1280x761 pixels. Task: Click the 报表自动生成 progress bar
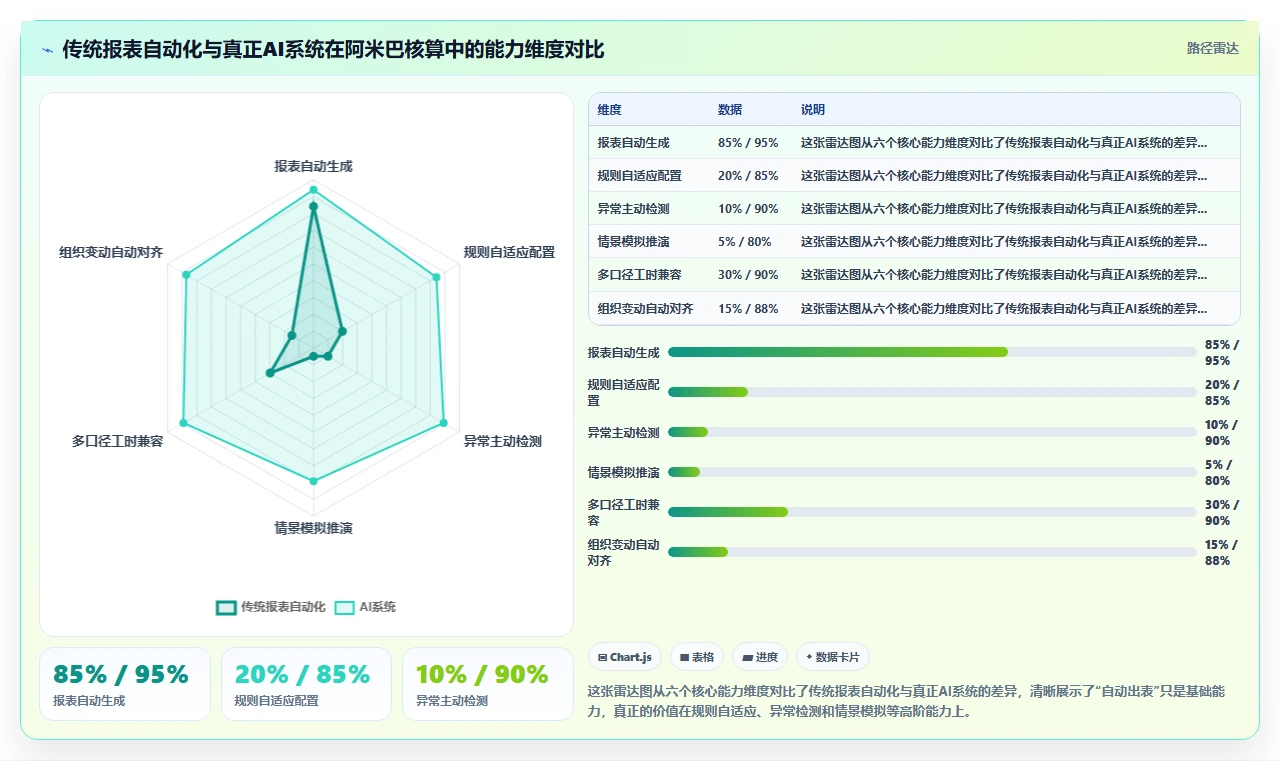click(x=932, y=352)
